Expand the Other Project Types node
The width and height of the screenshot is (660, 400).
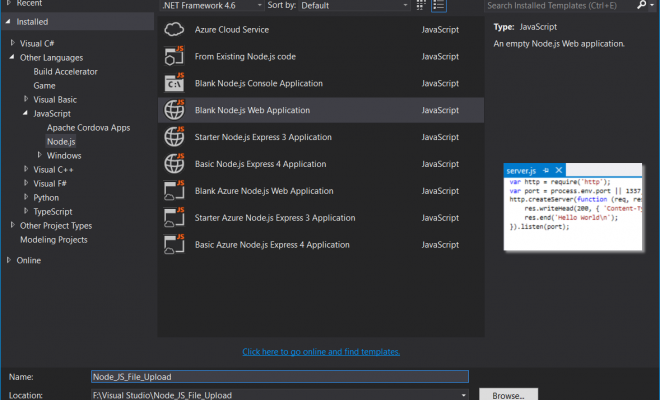pyautogui.click(x=13, y=225)
